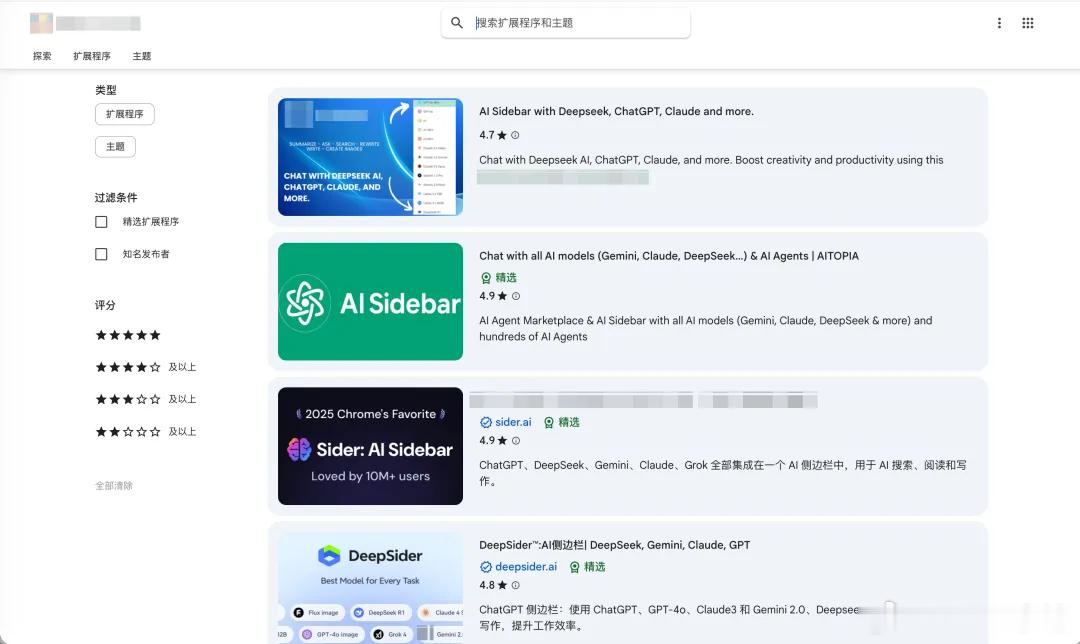Open 'Chat with all AI models' AITOPIA title

(x=669, y=256)
